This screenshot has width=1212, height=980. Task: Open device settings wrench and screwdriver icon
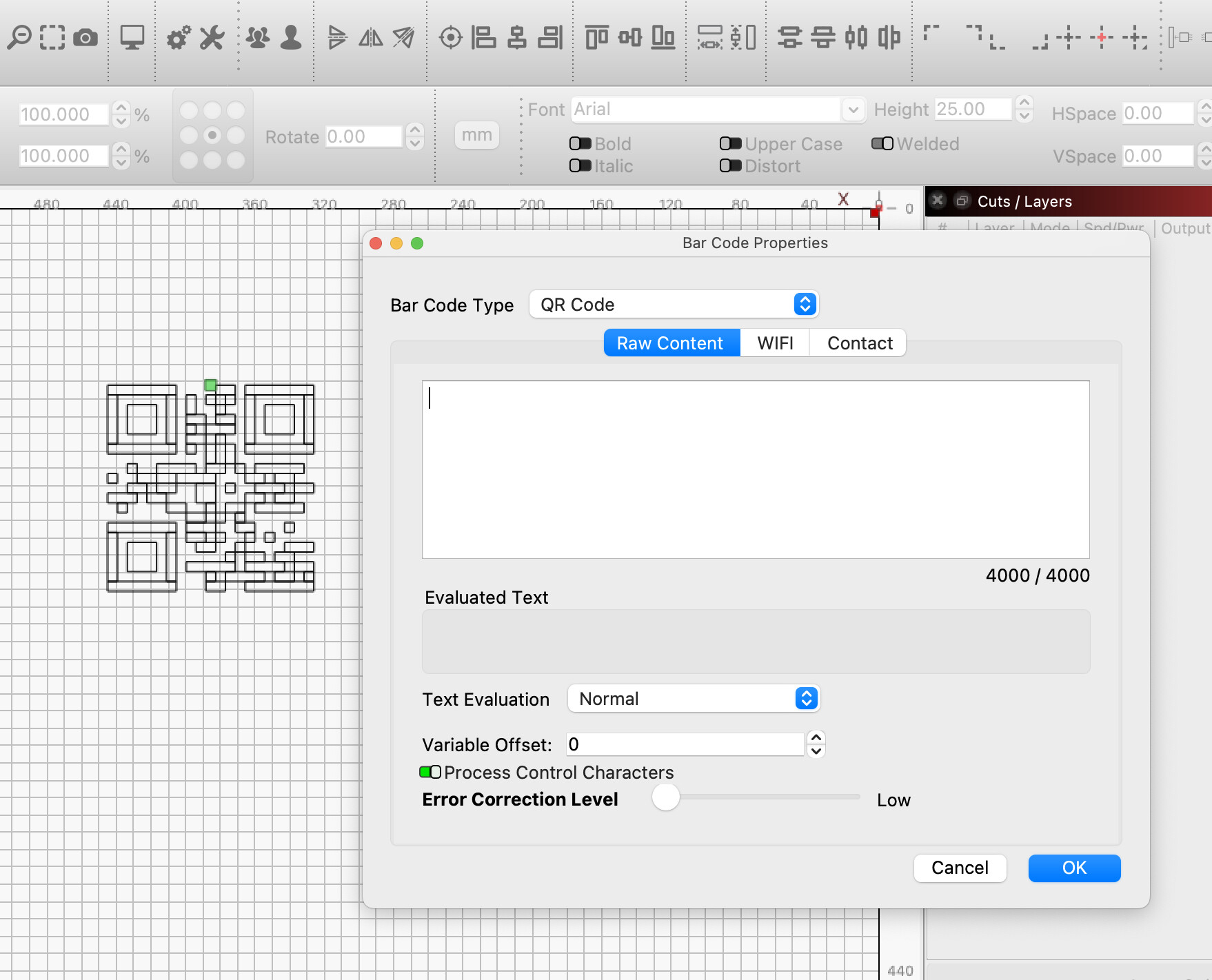pos(212,37)
